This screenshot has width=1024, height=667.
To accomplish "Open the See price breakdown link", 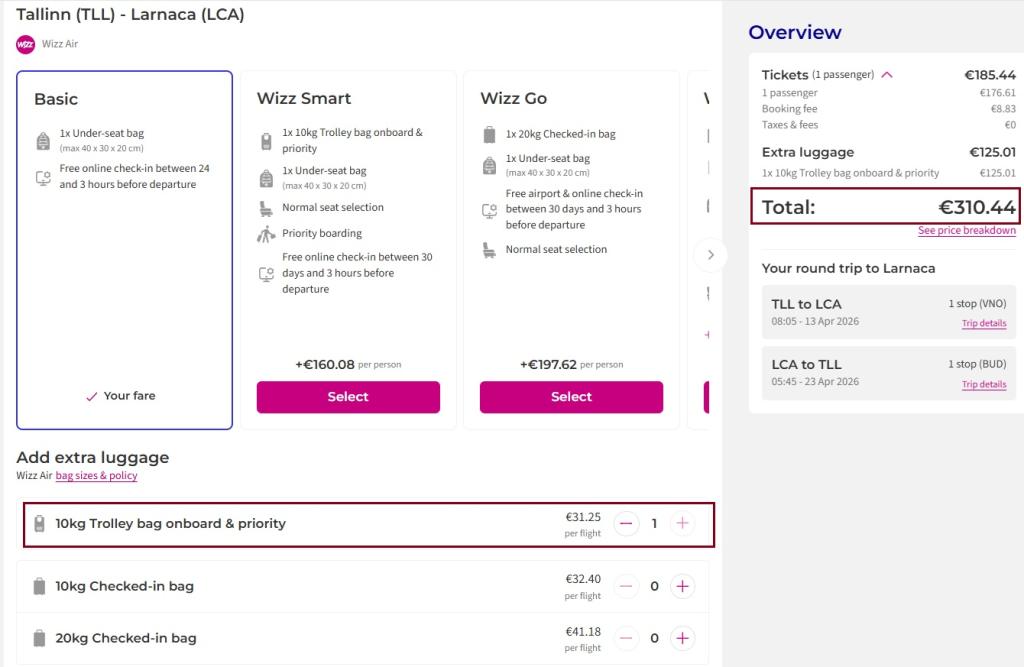I will pyautogui.click(x=966, y=231).
